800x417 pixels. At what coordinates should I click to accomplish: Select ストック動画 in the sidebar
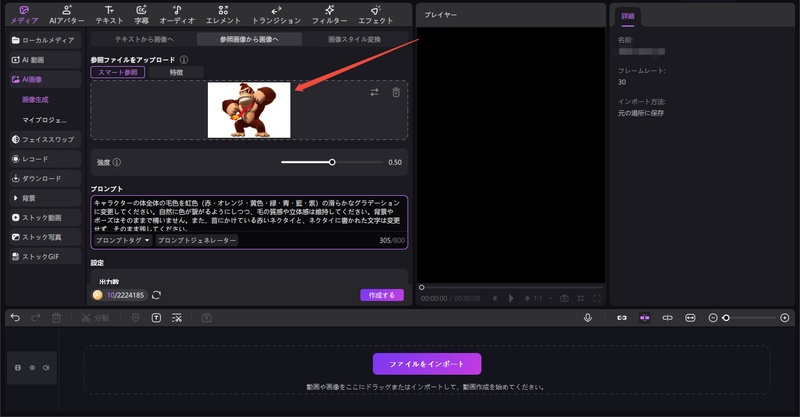[45, 217]
